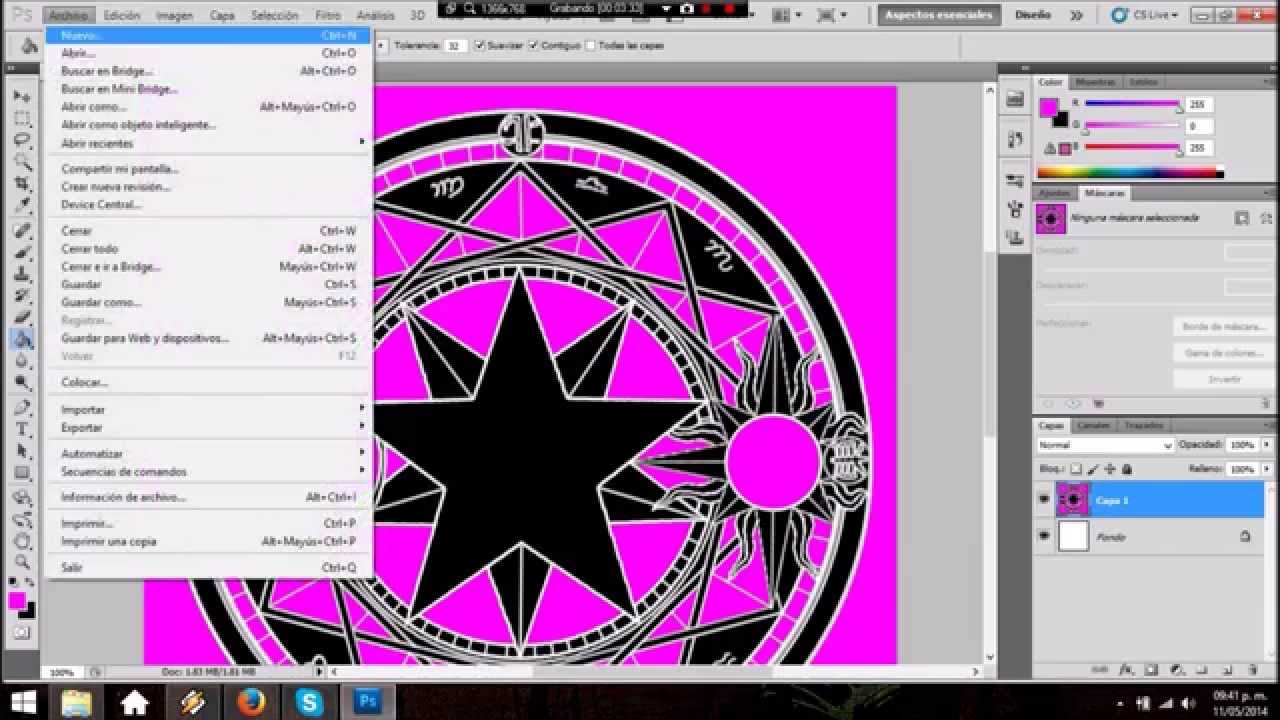The width and height of the screenshot is (1280, 720).
Task: Toggle lock transparent pixels in Capas panel
Action: pos(1076,469)
